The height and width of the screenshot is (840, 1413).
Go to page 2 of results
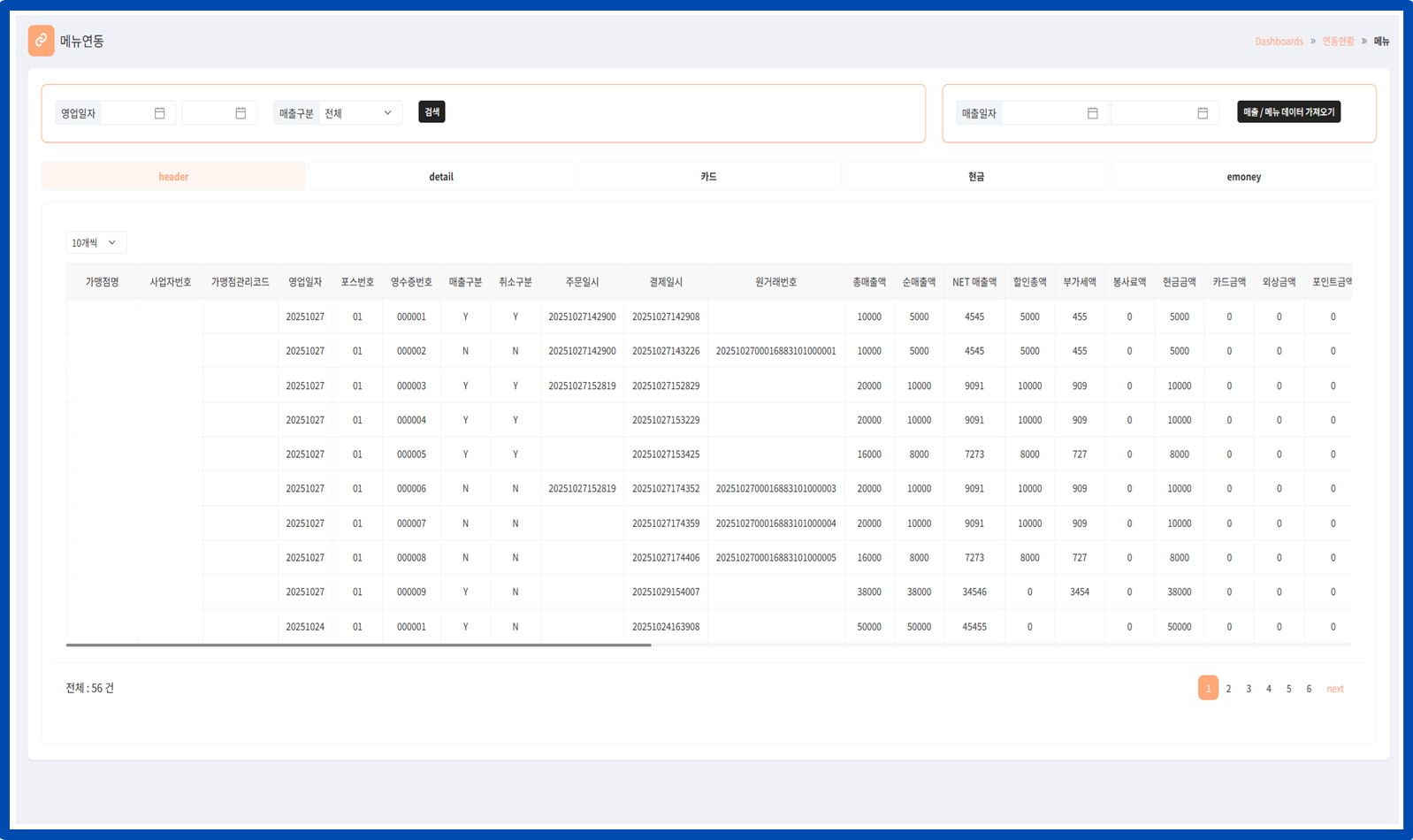pyautogui.click(x=1228, y=689)
